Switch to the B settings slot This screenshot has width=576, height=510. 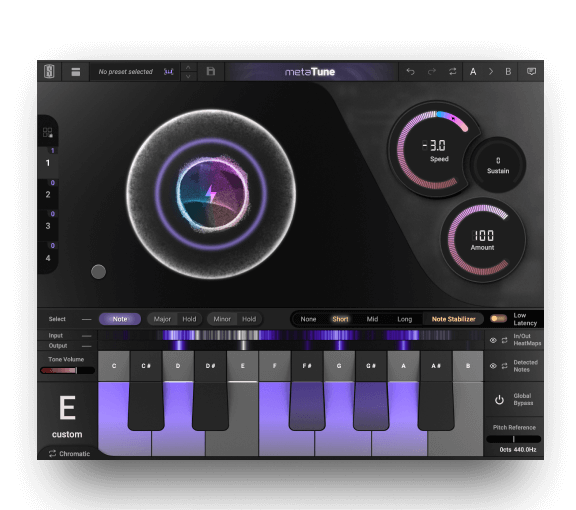tap(508, 72)
